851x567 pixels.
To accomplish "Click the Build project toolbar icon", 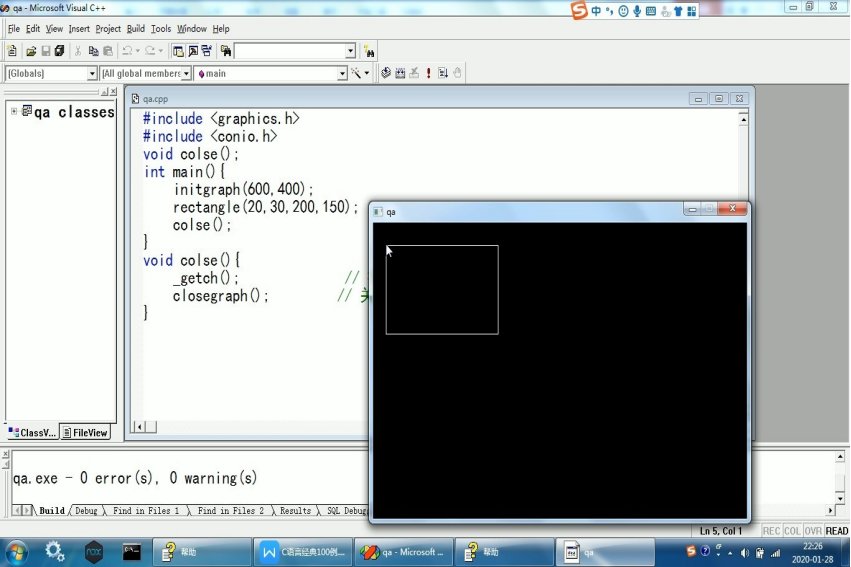I will point(400,73).
